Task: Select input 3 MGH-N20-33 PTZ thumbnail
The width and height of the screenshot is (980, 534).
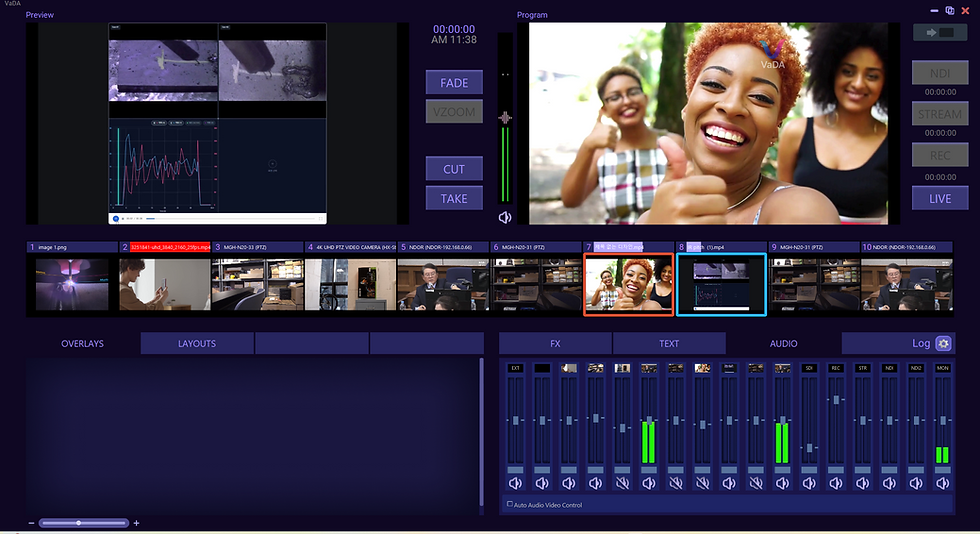Action: click(x=258, y=285)
